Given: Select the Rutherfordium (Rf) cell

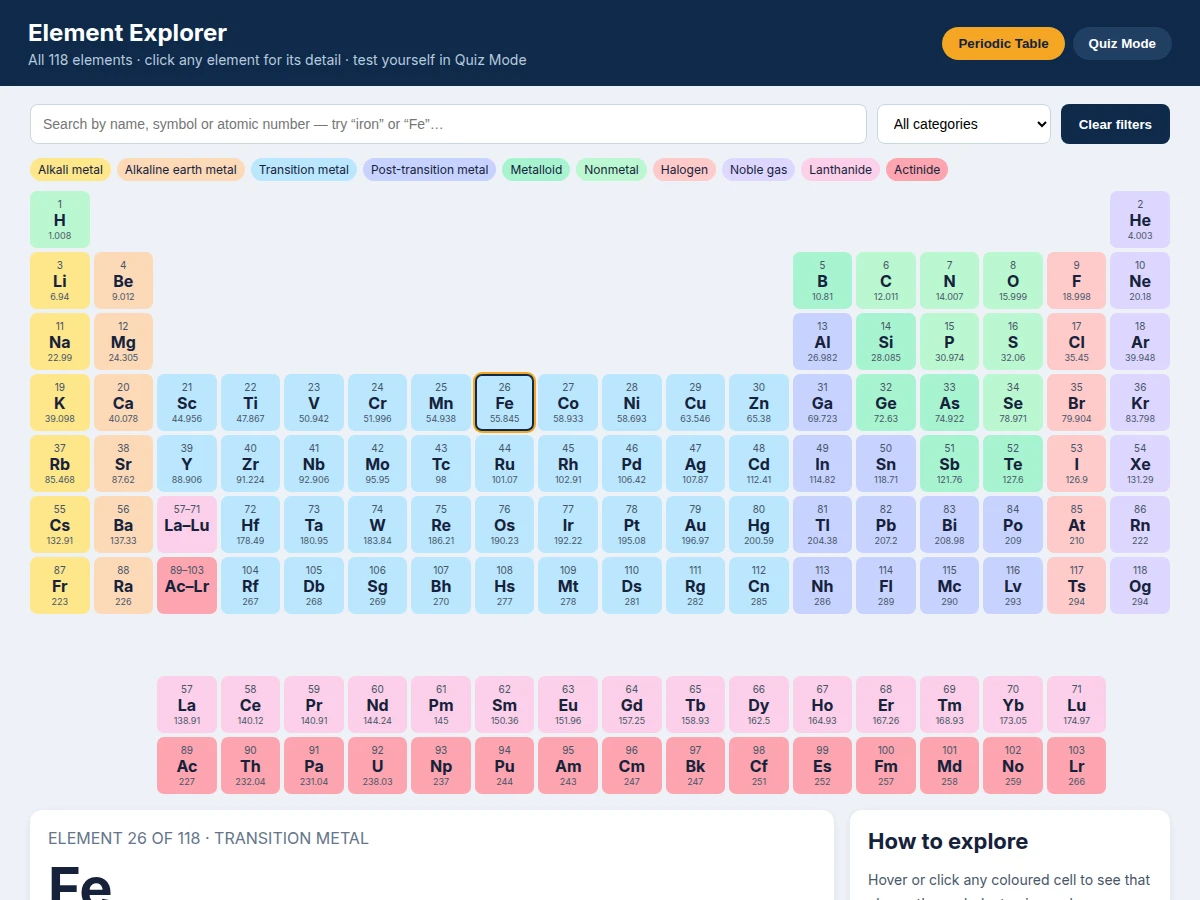Looking at the screenshot, I should point(250,586).
